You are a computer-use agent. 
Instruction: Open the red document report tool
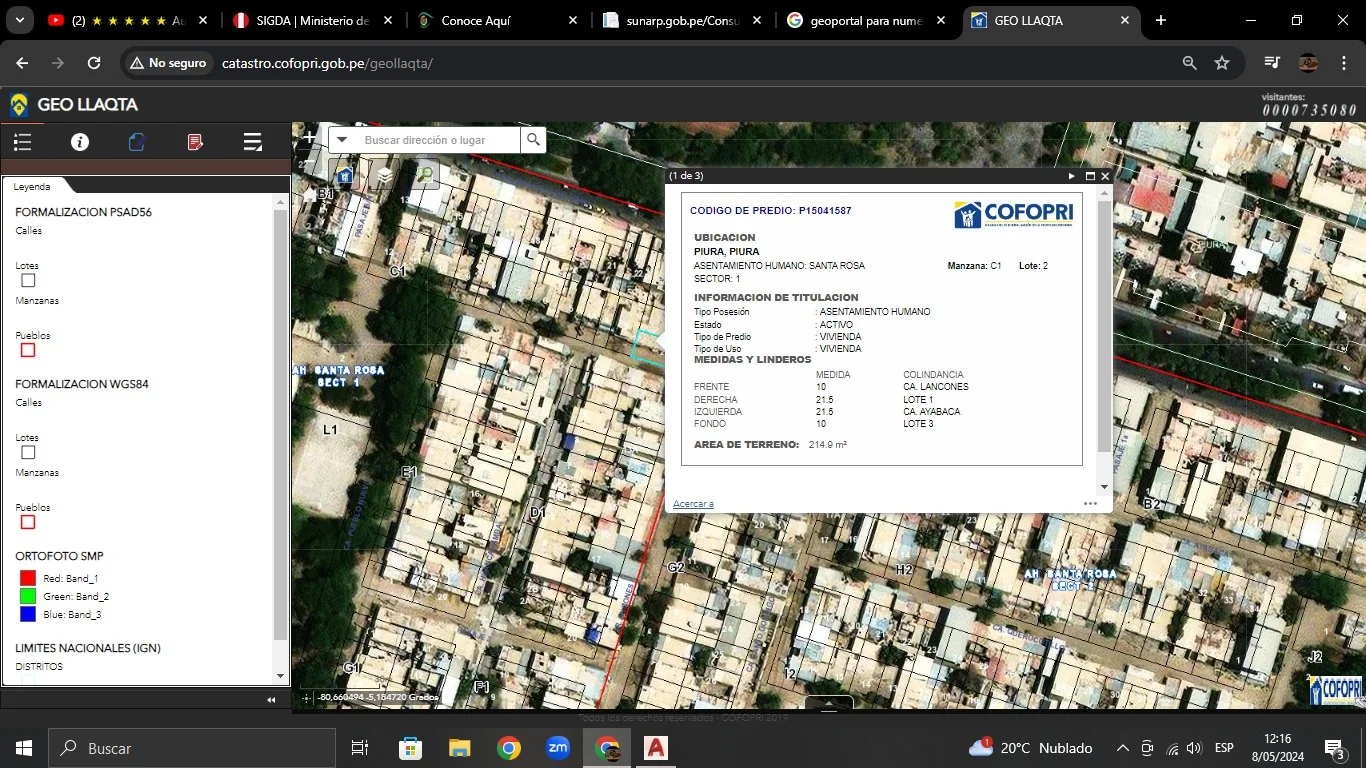tap(195, 142)
